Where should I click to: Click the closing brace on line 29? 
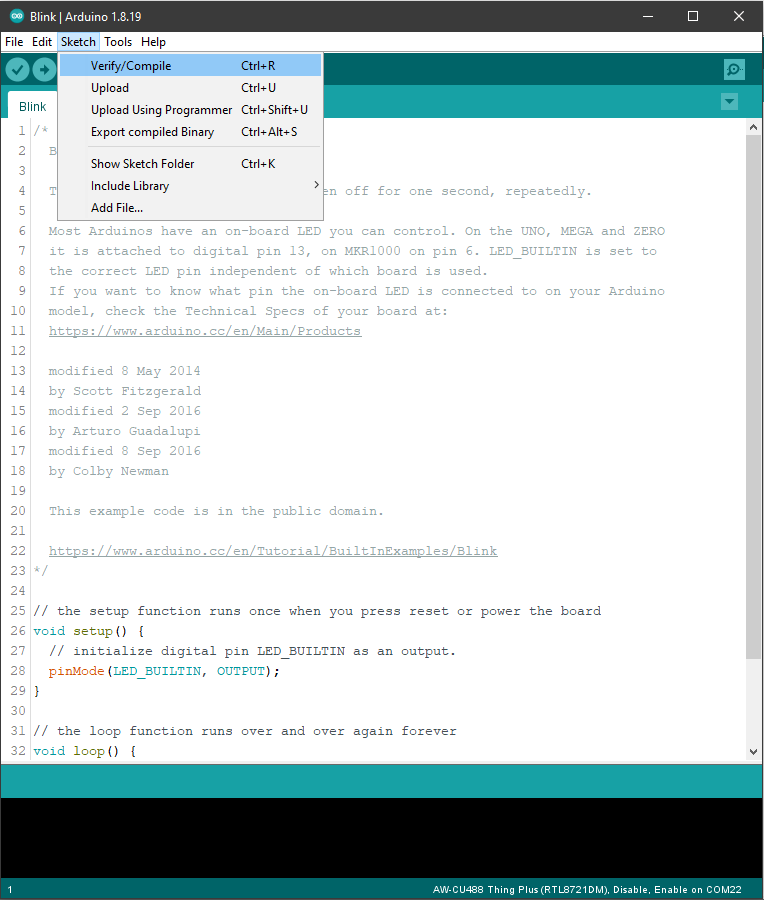pyautogui.click(x=37, y=691)
